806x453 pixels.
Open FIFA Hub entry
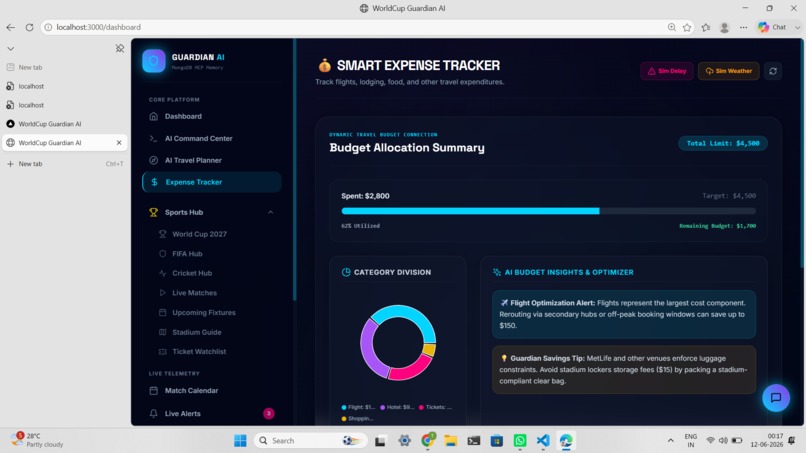point(187,253)
